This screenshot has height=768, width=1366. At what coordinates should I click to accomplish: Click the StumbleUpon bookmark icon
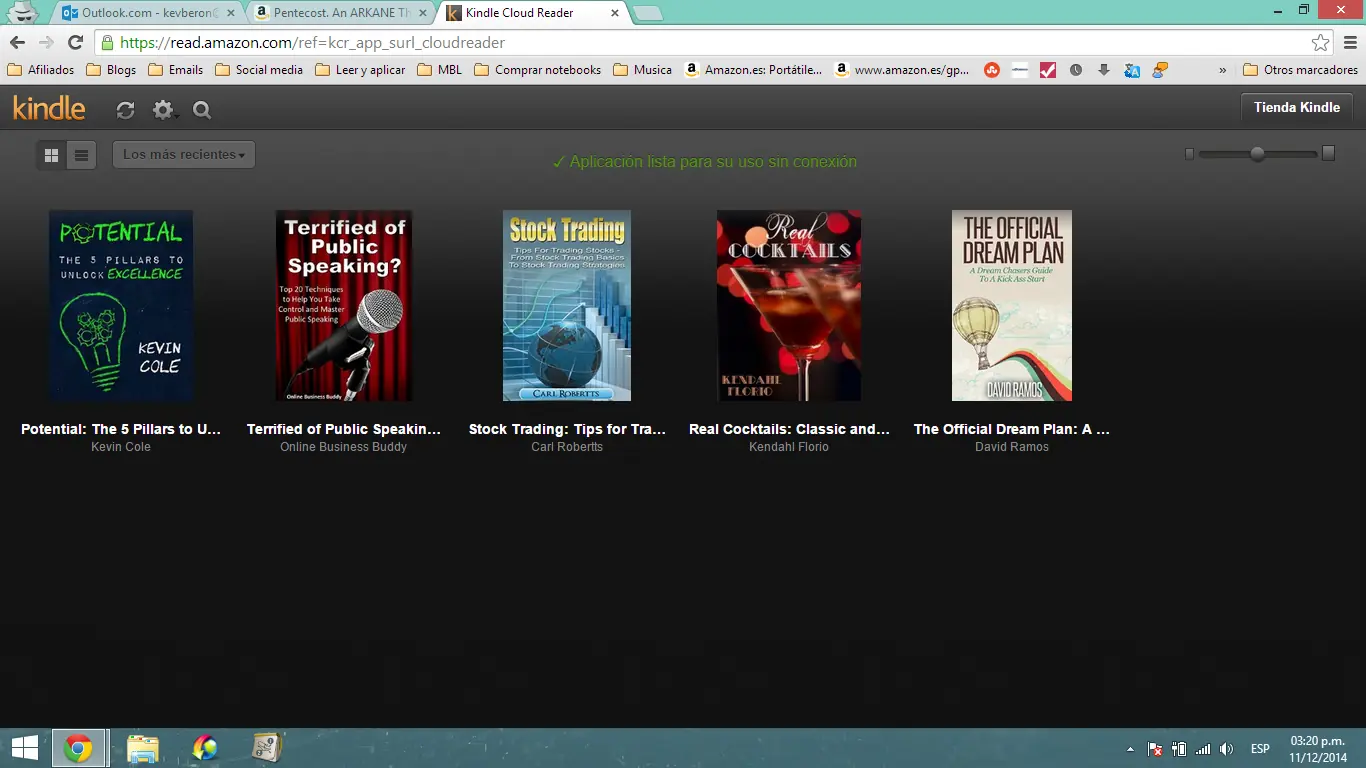[991, 70]
